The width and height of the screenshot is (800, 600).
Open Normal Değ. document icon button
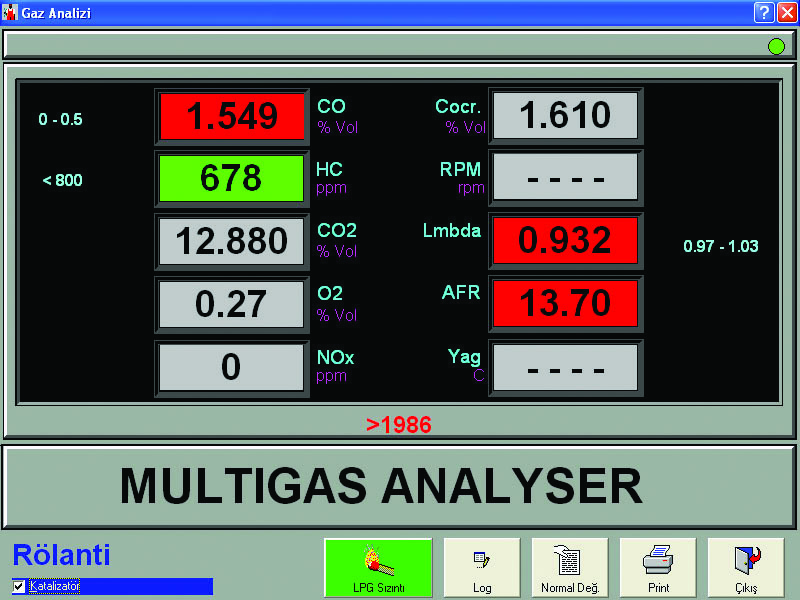tap(570, 568)
